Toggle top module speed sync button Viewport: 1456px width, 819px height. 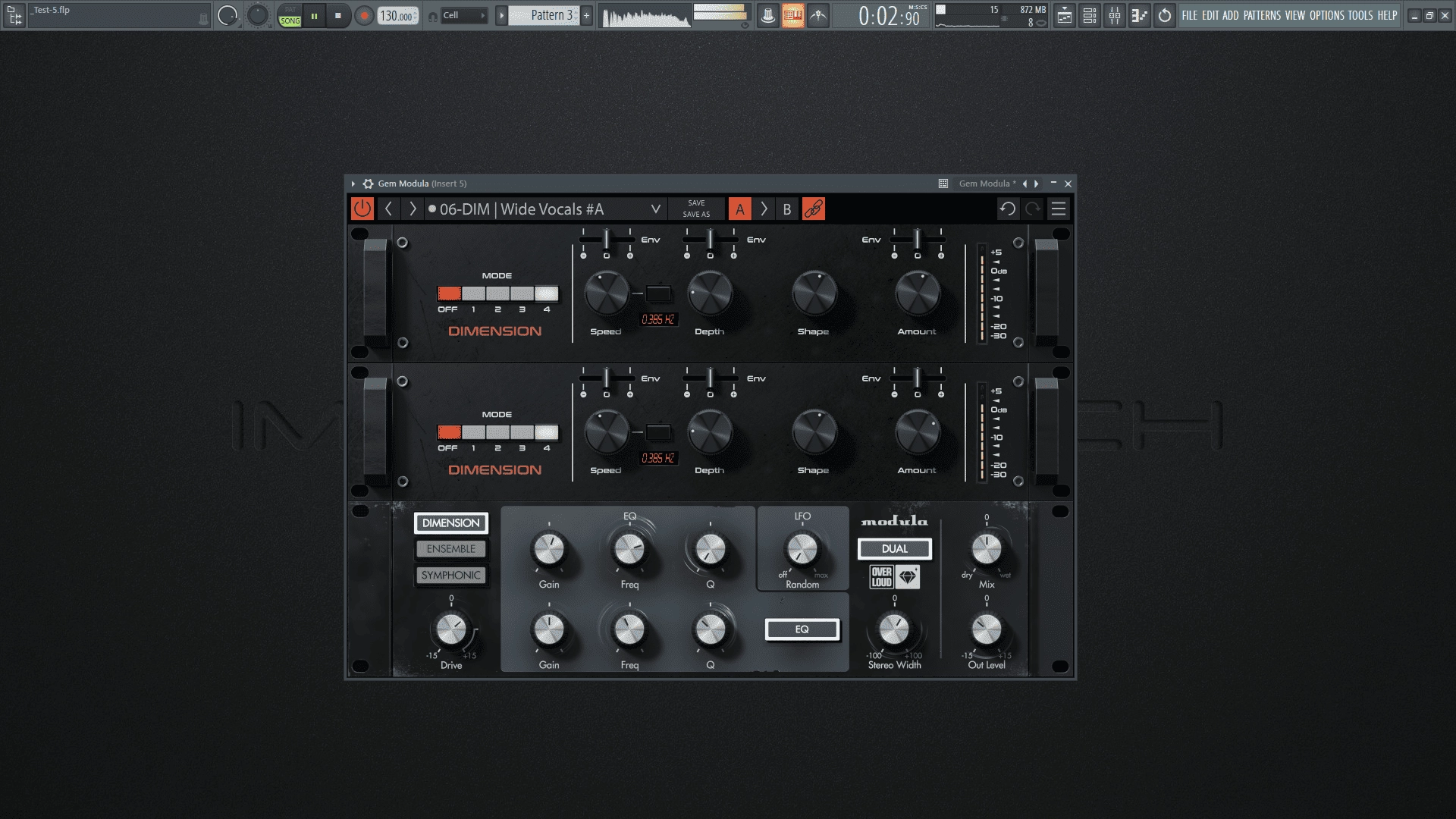(658, 293)
